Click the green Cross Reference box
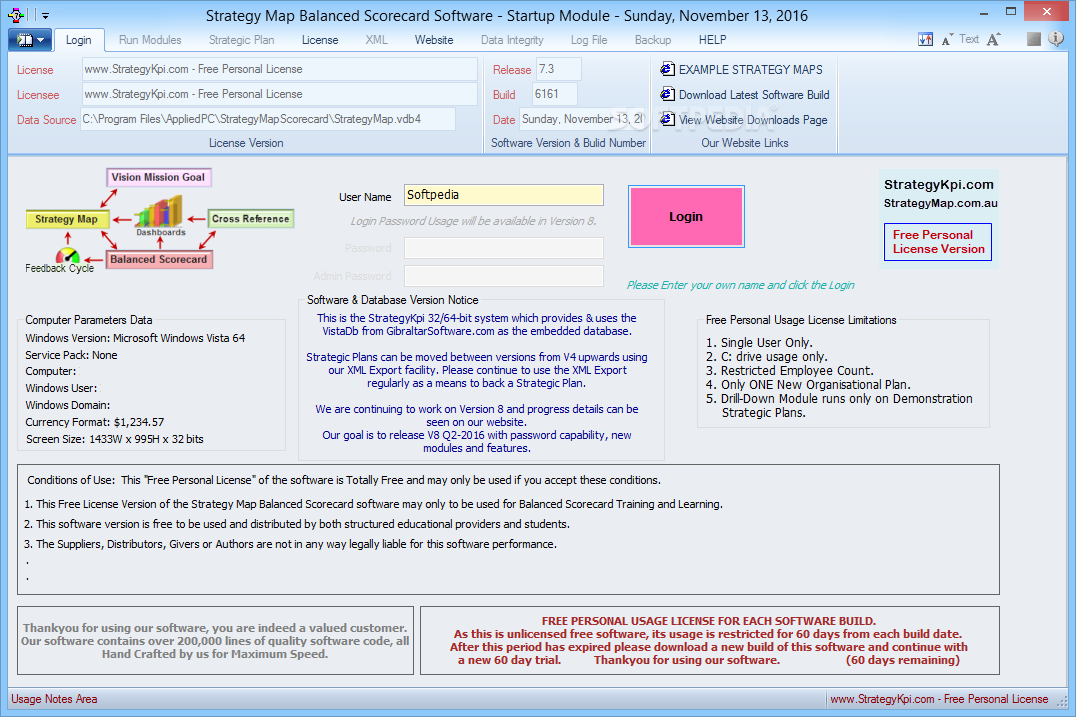Viewport: 1076px width, 717px height. click(x=250, y=219)
